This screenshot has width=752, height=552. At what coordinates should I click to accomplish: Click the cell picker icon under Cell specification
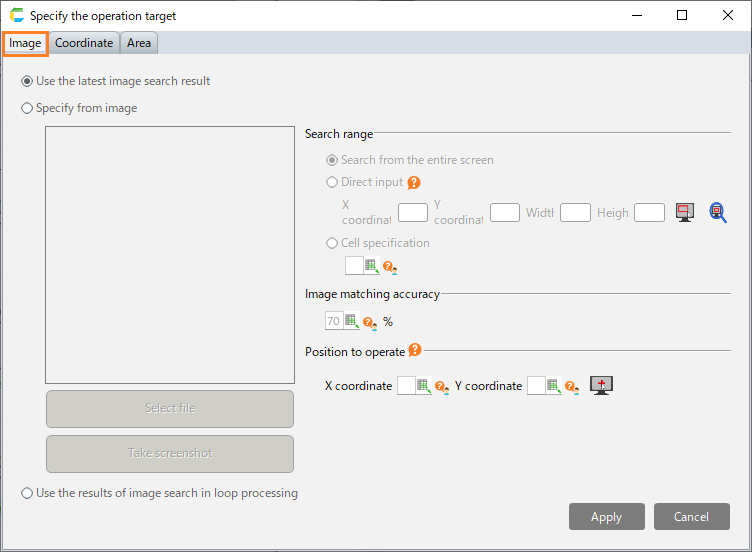pyautogui.click(x=372, y=266)
